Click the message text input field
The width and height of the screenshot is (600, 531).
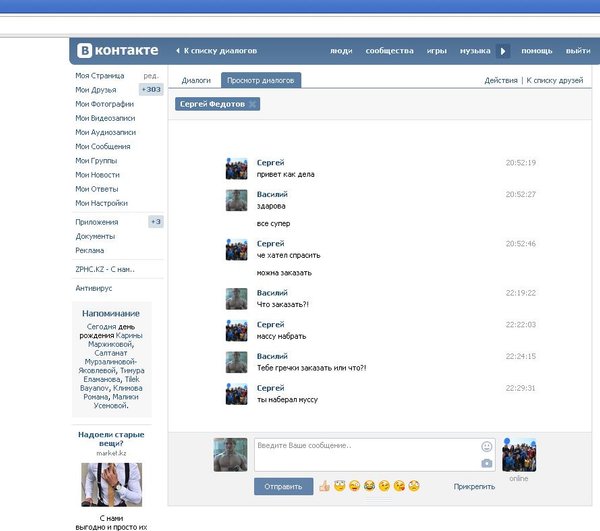(x=365, y=454)
